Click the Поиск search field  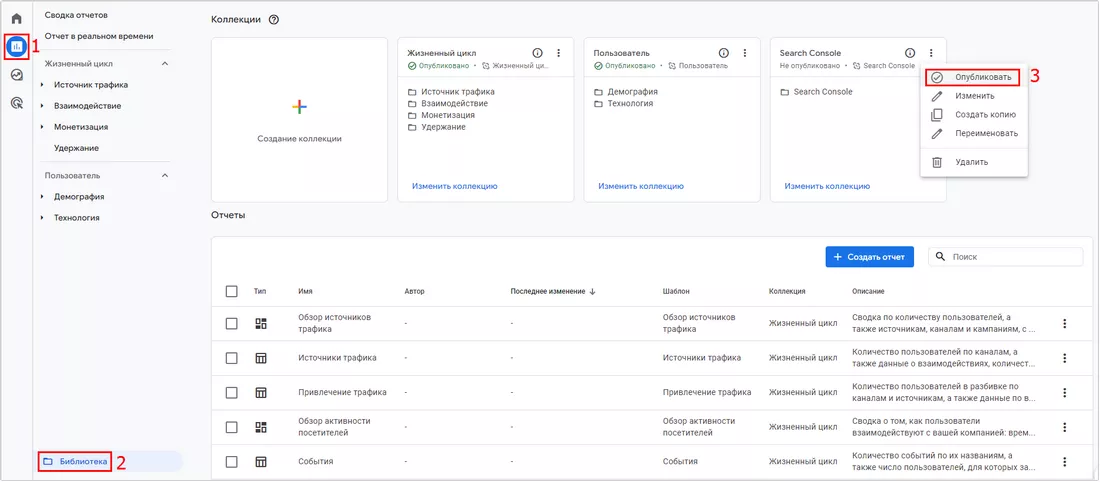pyautogui.click(x=1005, y=257)
